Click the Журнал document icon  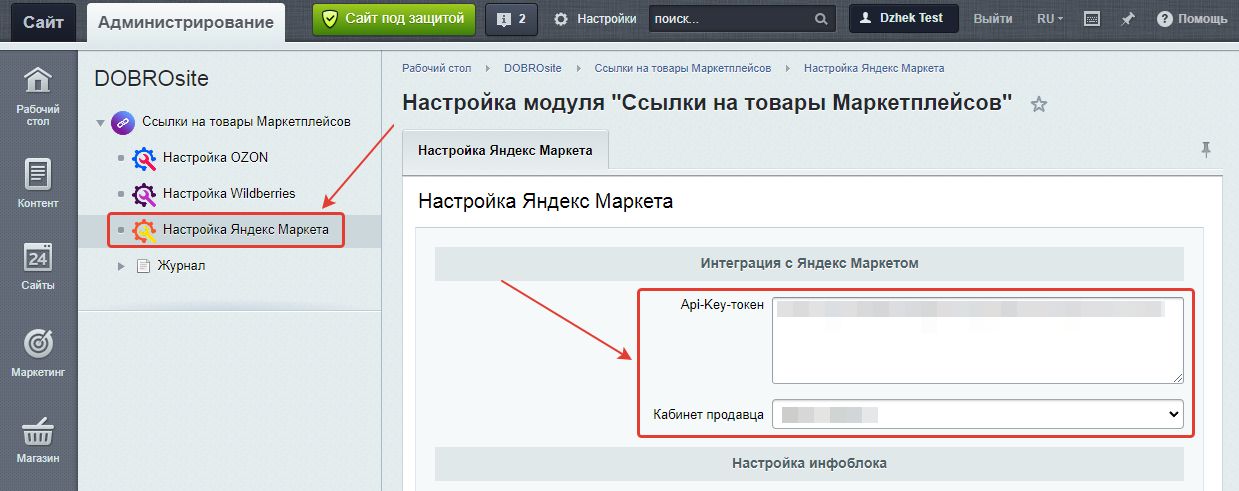click(142, 266)
